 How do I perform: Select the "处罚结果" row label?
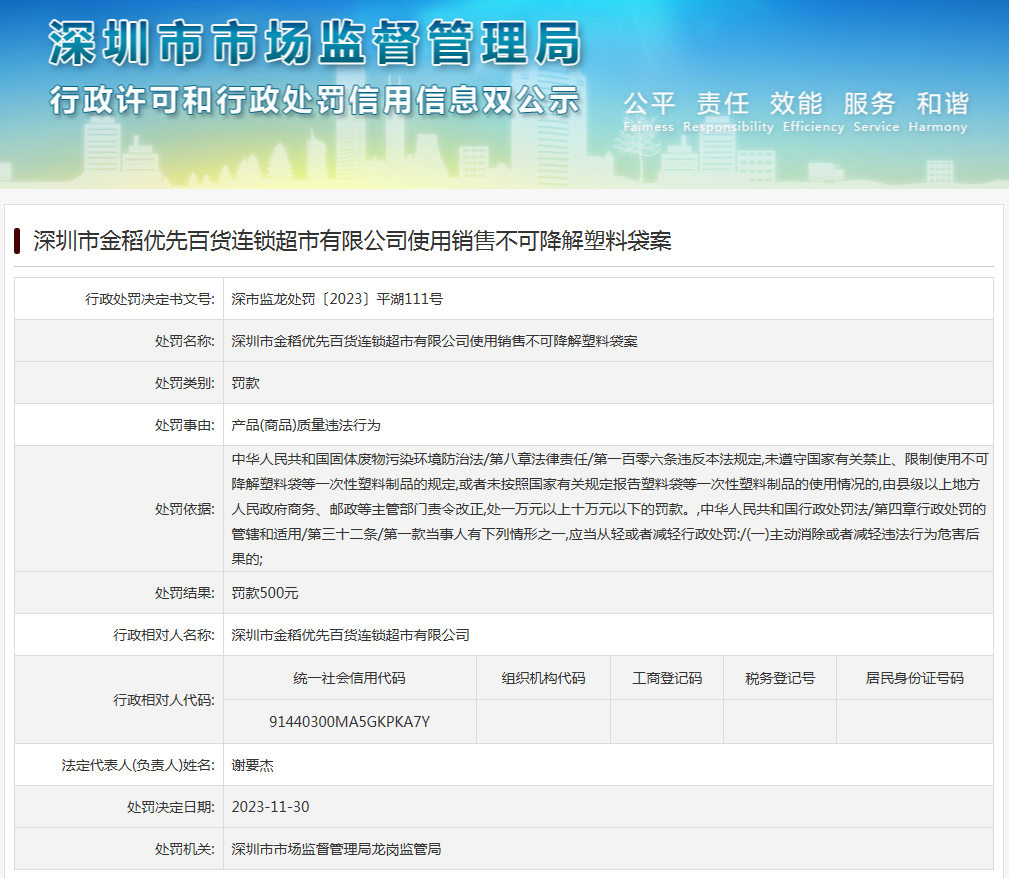[185, 593]
